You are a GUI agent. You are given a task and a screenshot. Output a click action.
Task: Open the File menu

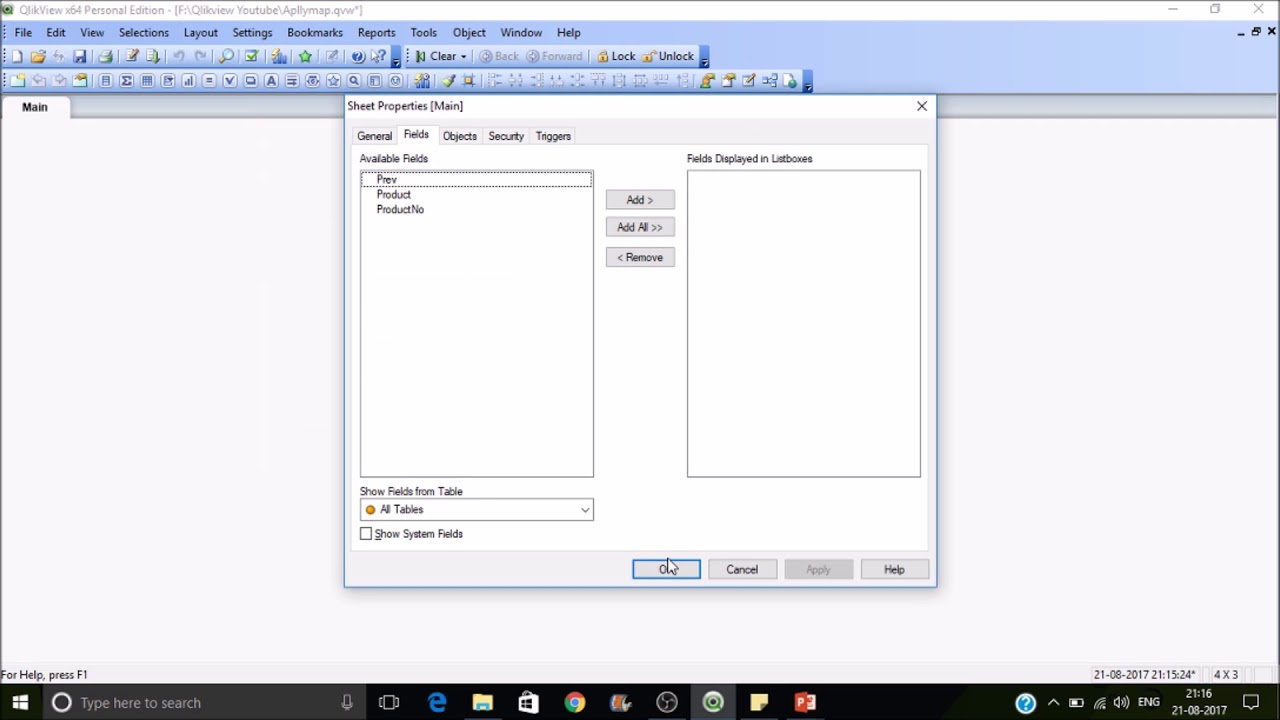pos(23,32)
